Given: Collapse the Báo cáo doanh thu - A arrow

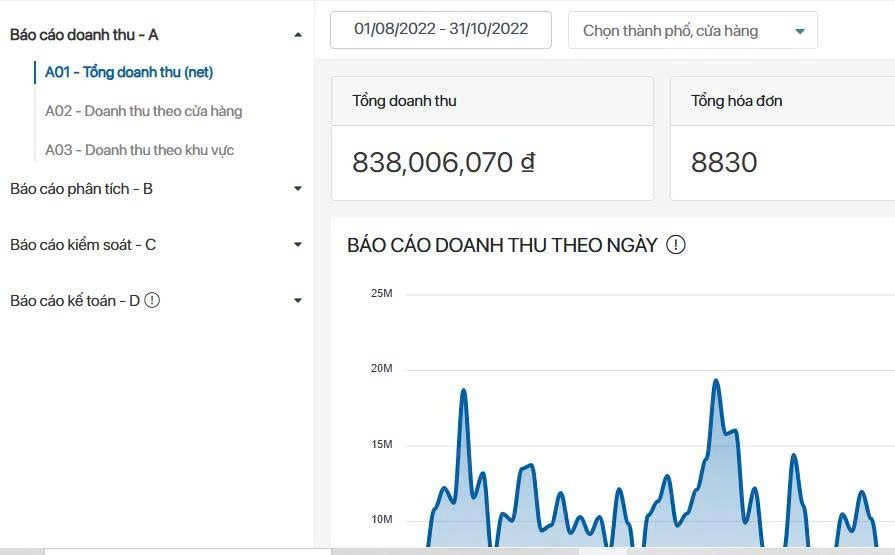Looking at the screenshot, I should 297,35.
